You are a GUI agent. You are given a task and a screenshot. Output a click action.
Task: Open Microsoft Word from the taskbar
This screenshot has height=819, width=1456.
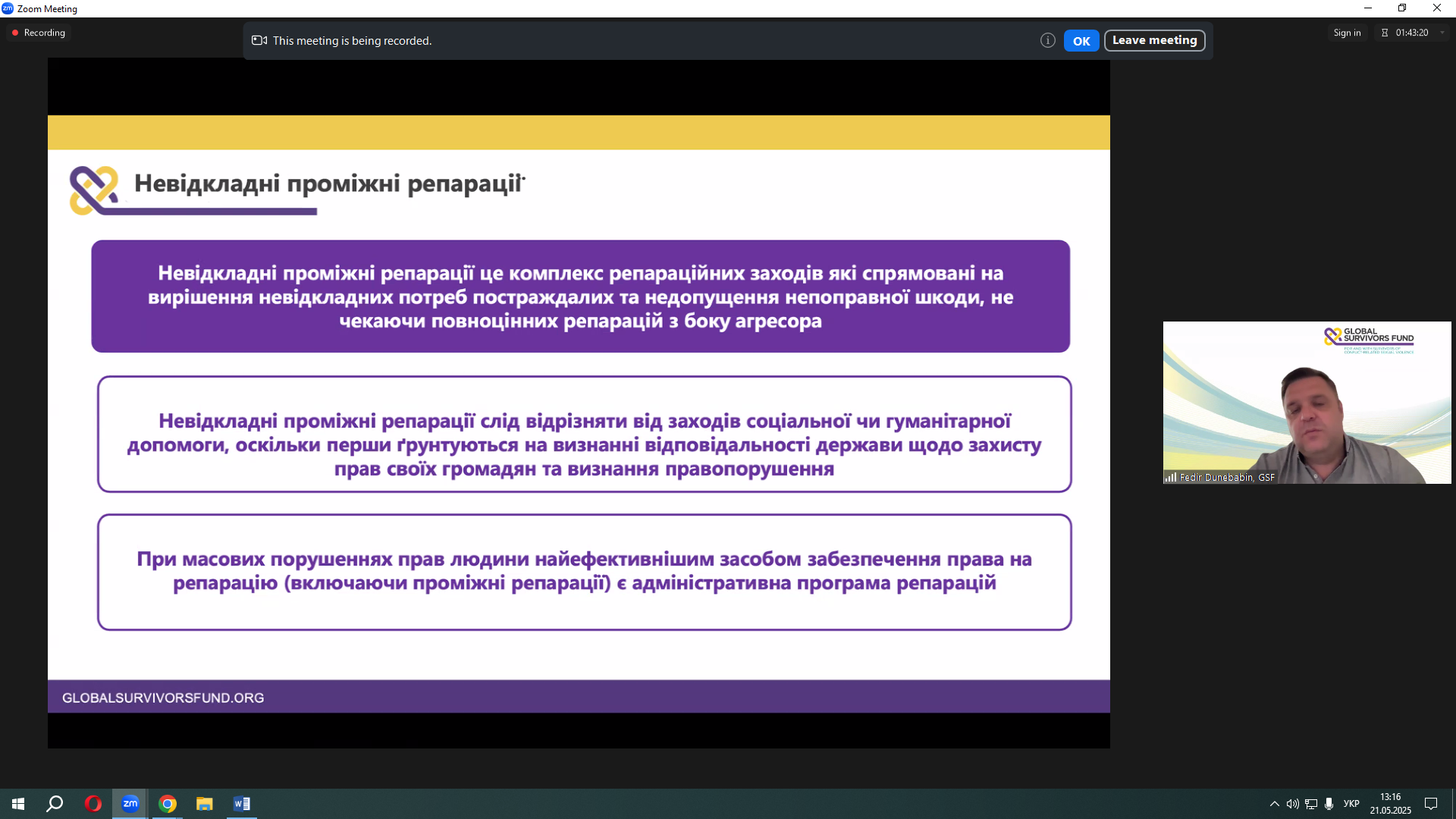[242, 804]
